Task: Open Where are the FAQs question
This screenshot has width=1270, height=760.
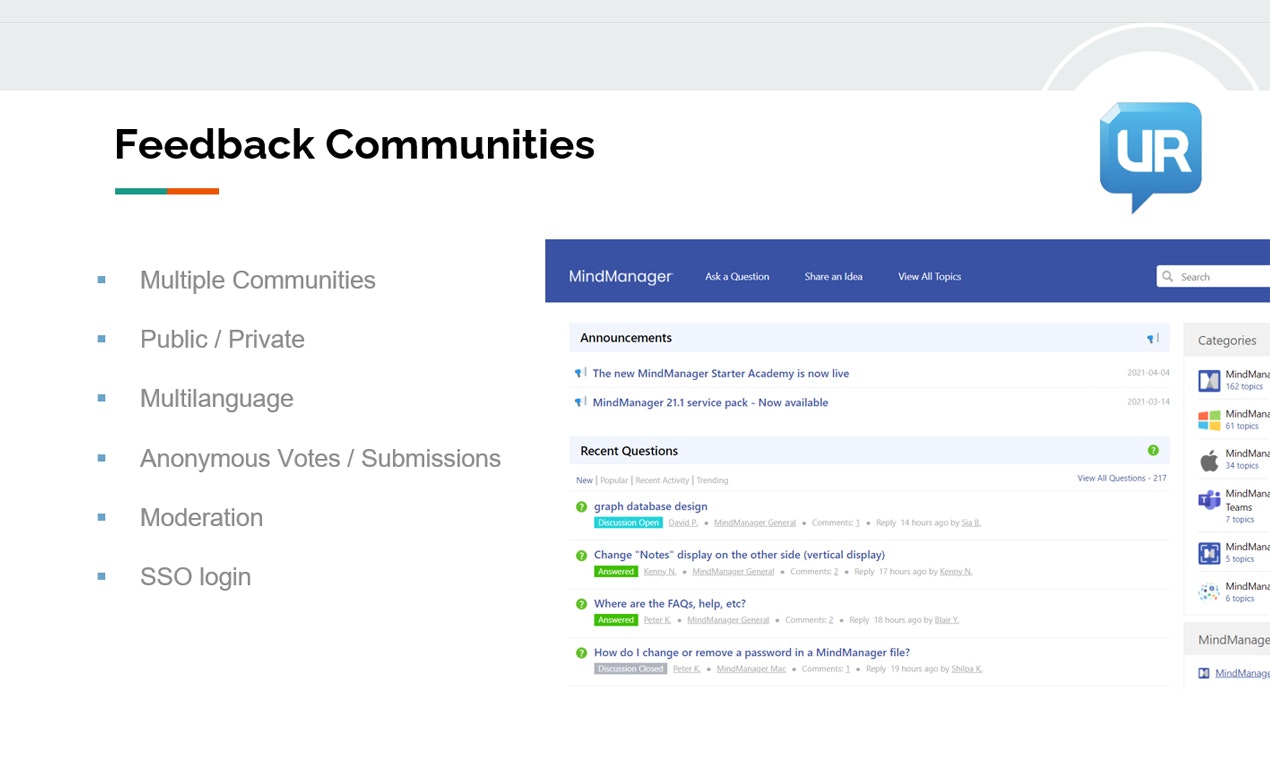Action: point(670,603)
